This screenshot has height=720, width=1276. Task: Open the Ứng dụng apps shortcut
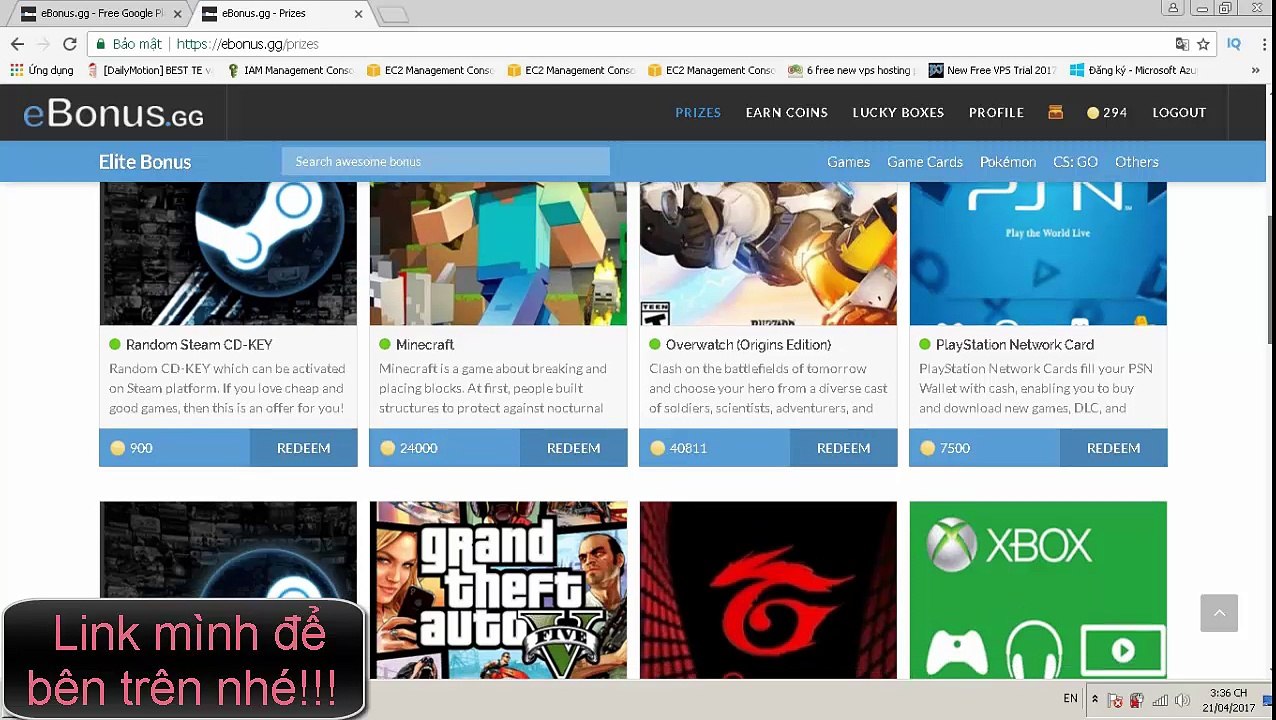tap(42, 71)
